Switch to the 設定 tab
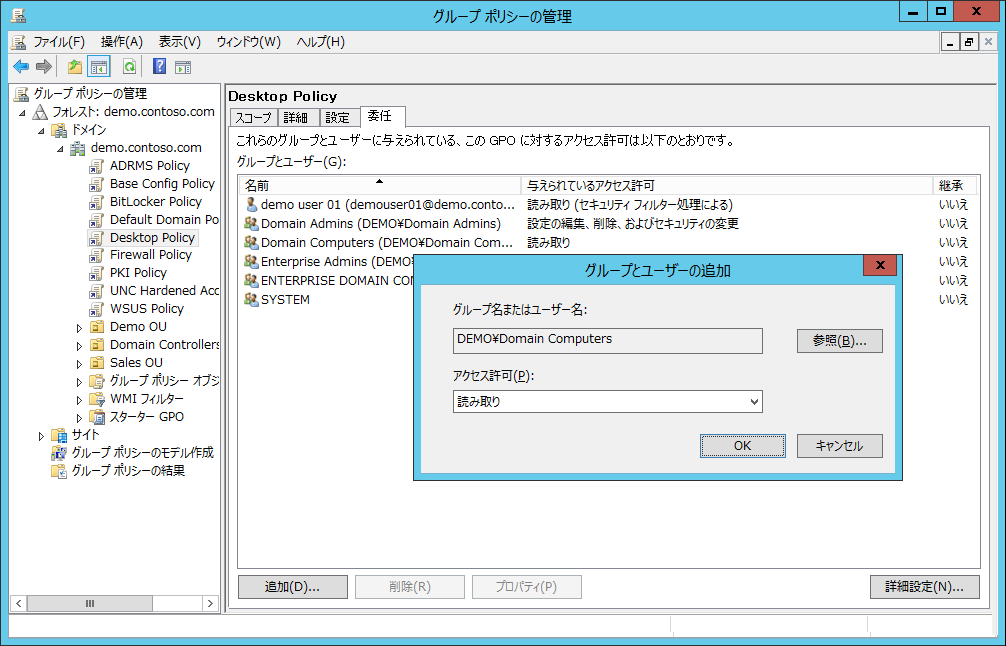This screenshot has width=1006, height=646. pos(338,117)
